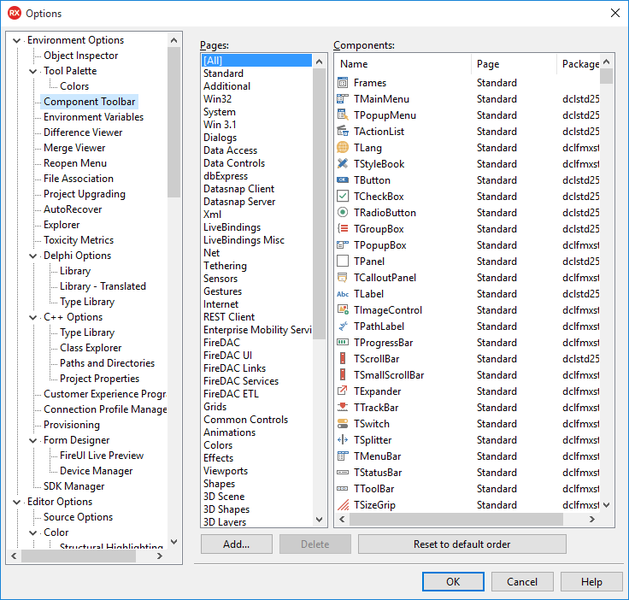Open Environment Variables options page
The height and width of the screenshot is (600, 629).
(93, 117)
